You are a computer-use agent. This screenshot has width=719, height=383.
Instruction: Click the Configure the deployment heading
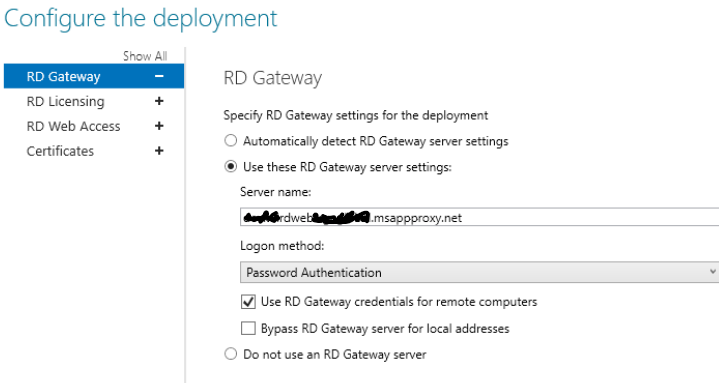coord(141,19)
